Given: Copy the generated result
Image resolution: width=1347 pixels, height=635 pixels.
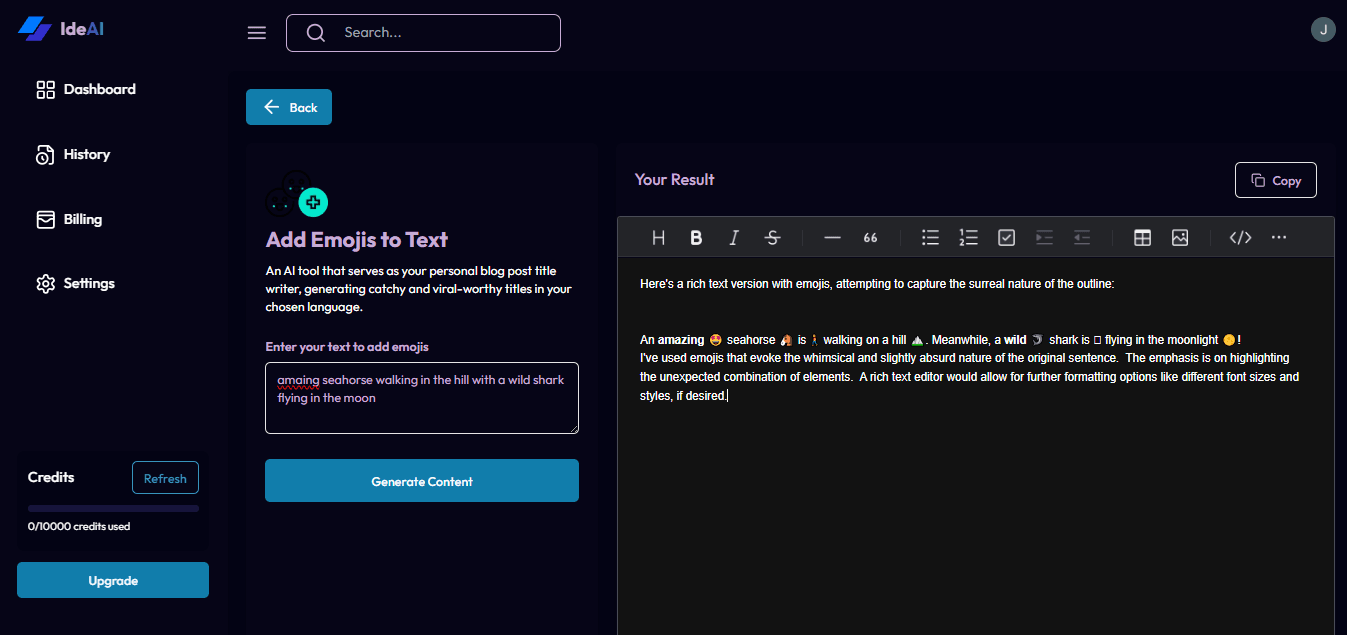Looking at the screenshot, I should coord(1276,180).
